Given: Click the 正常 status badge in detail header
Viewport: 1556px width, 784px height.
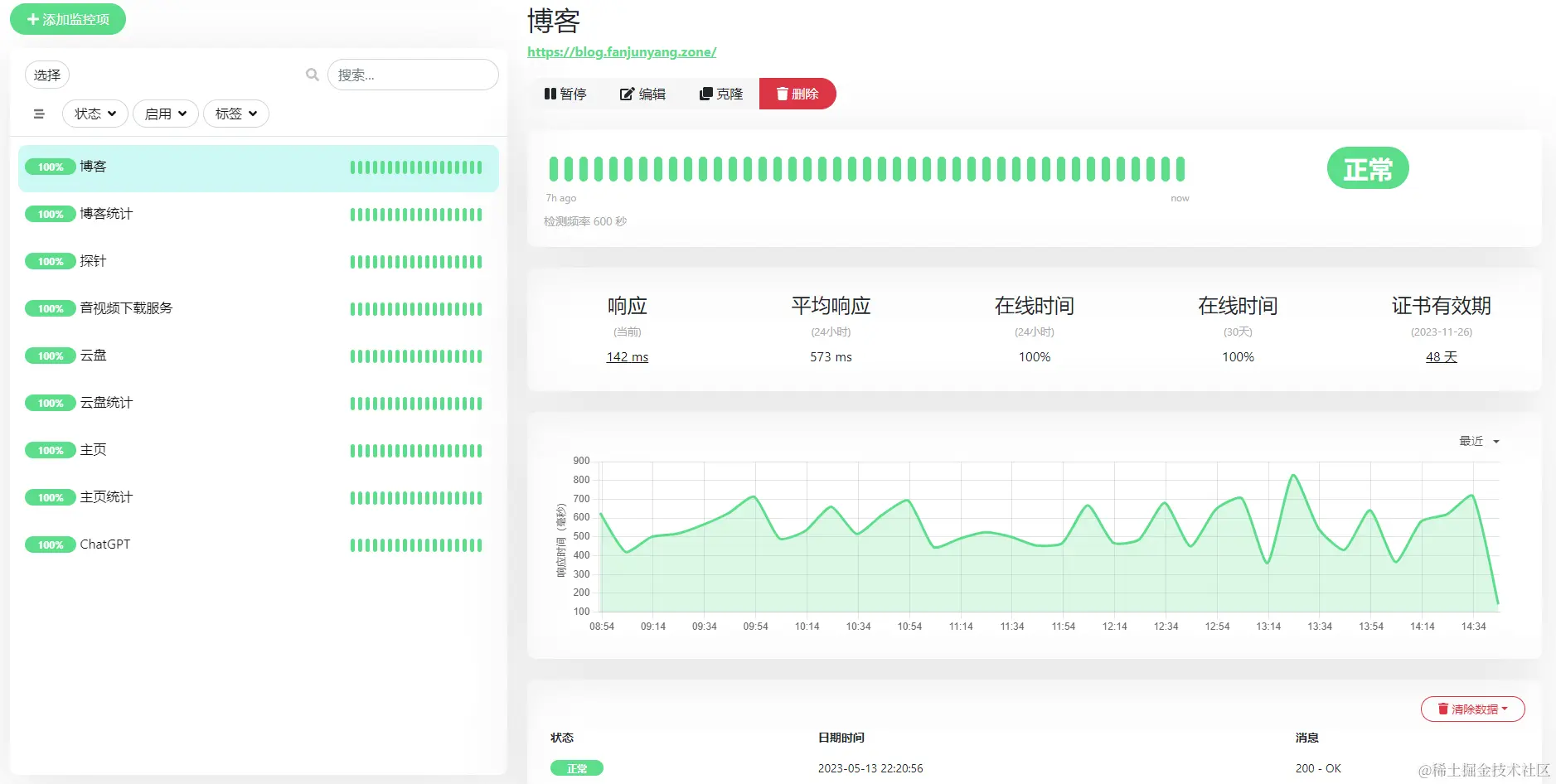Looking at the screenshot, I should pyautogui.click(x=1368, y=169).
